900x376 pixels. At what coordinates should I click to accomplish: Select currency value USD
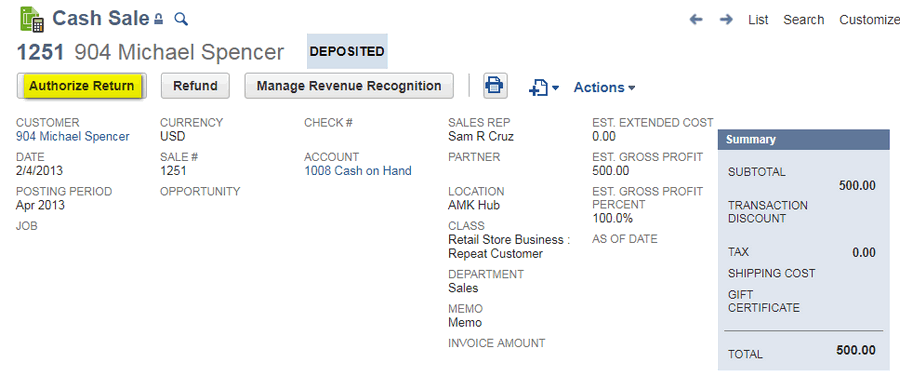pos(173,137)
